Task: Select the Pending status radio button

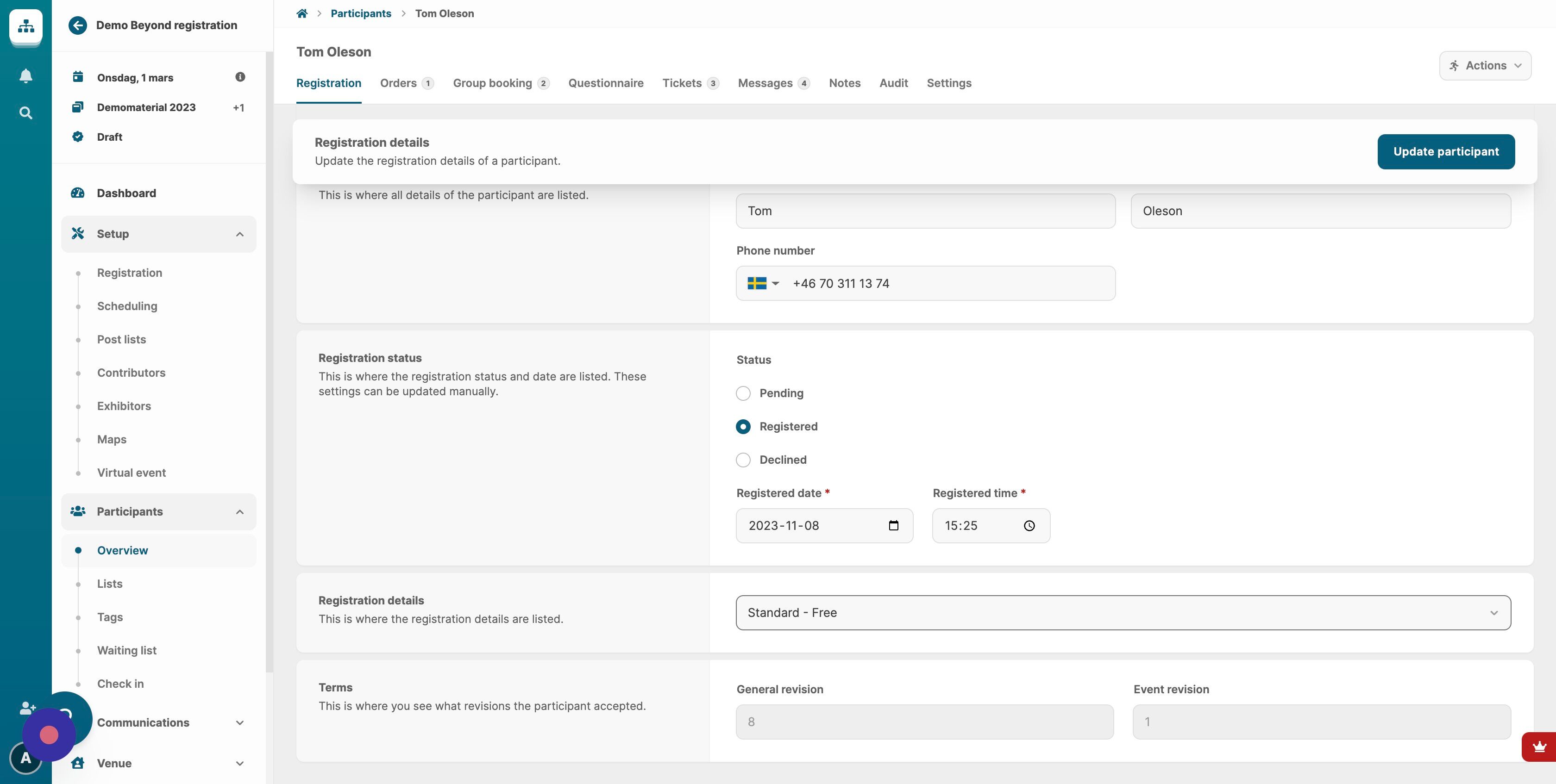Action: point(743,393)
